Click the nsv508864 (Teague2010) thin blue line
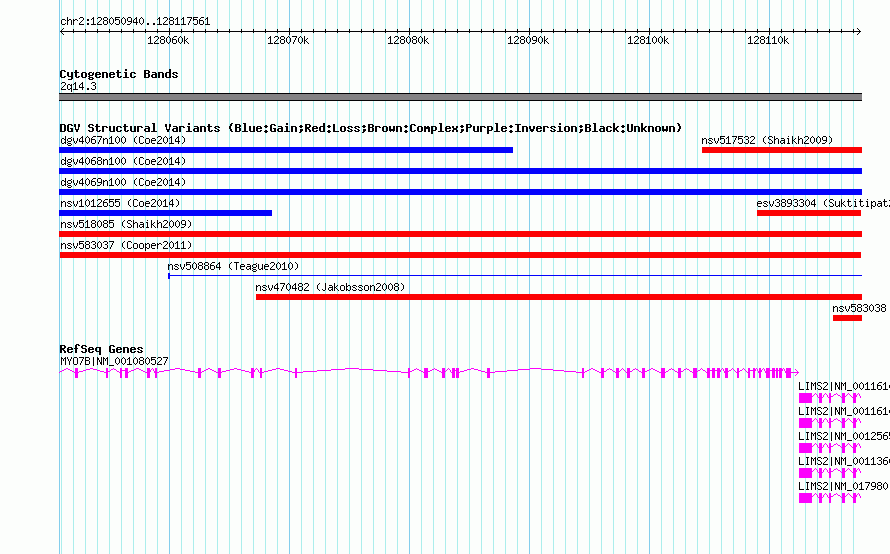The image size is (890, 554). [515, 276]
